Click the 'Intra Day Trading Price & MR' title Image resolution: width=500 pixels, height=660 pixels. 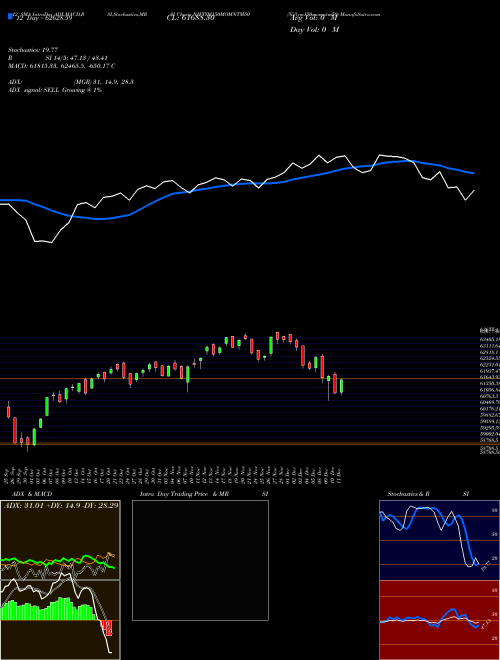[184, 494]
